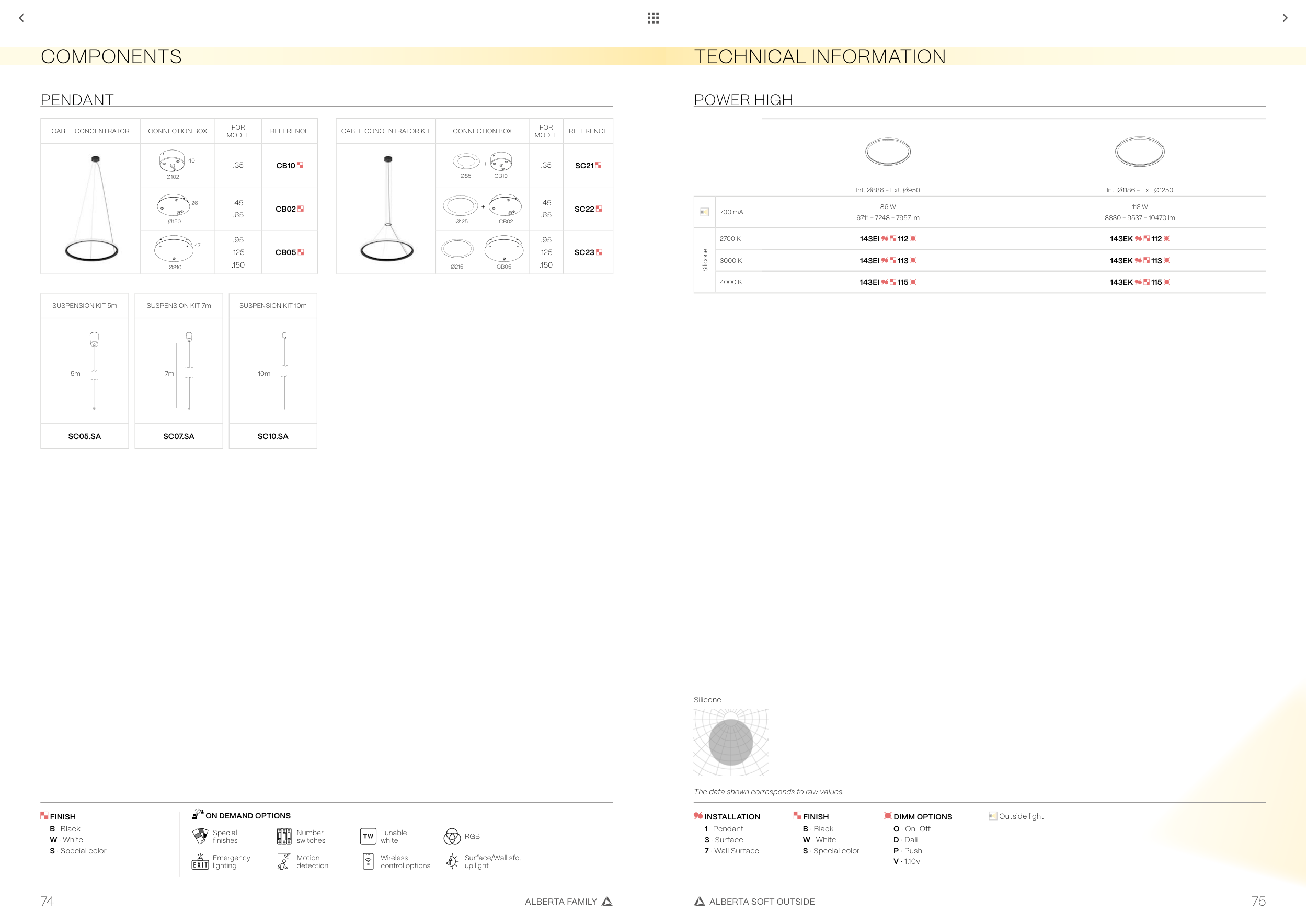This screenshot has width=1307, height=924.
Task: Click the pendant cable concentrator illustration
Action: 91,209
